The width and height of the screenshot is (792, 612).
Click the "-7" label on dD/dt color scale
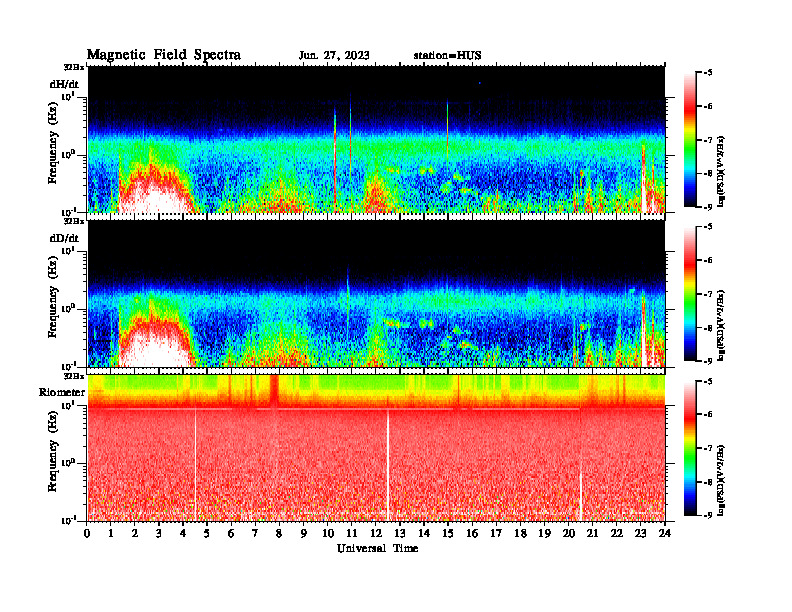pyautogui.click(x=708, y=294)
